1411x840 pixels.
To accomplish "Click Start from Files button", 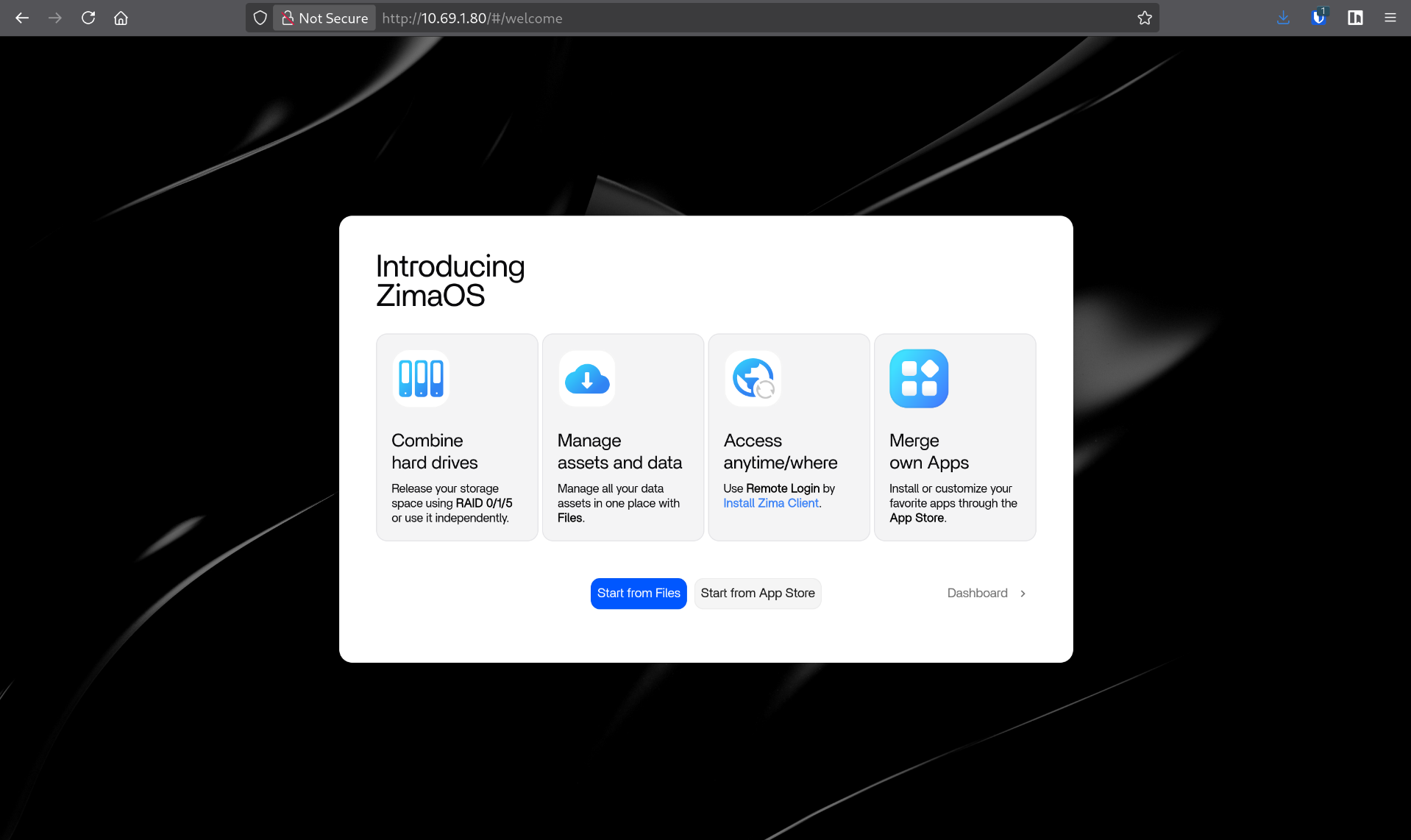I will point(639,593).
